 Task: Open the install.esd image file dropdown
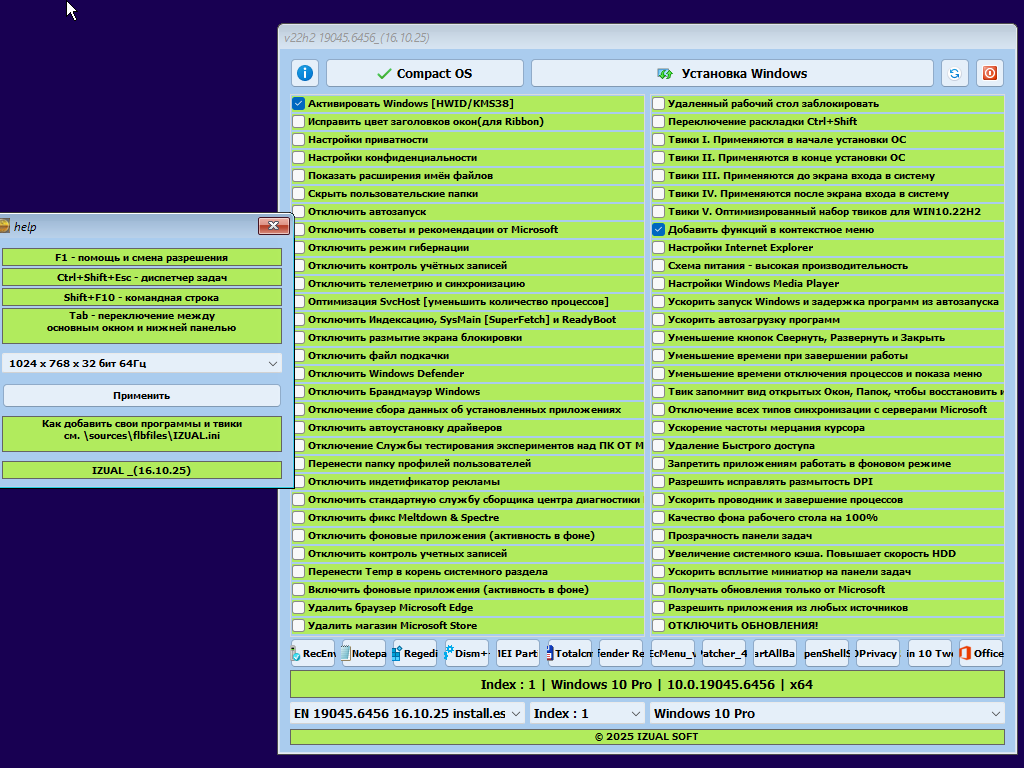pyautogui.click(x=407, y=713)
